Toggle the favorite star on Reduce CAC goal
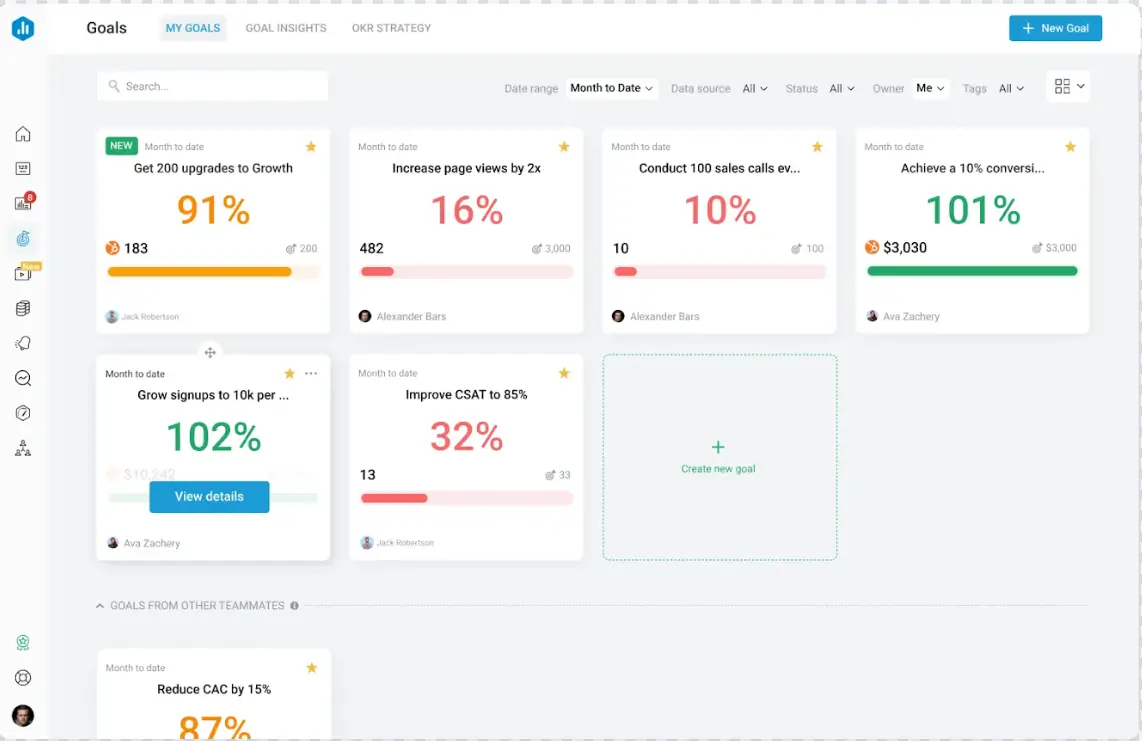 click(x=311, y=667)
